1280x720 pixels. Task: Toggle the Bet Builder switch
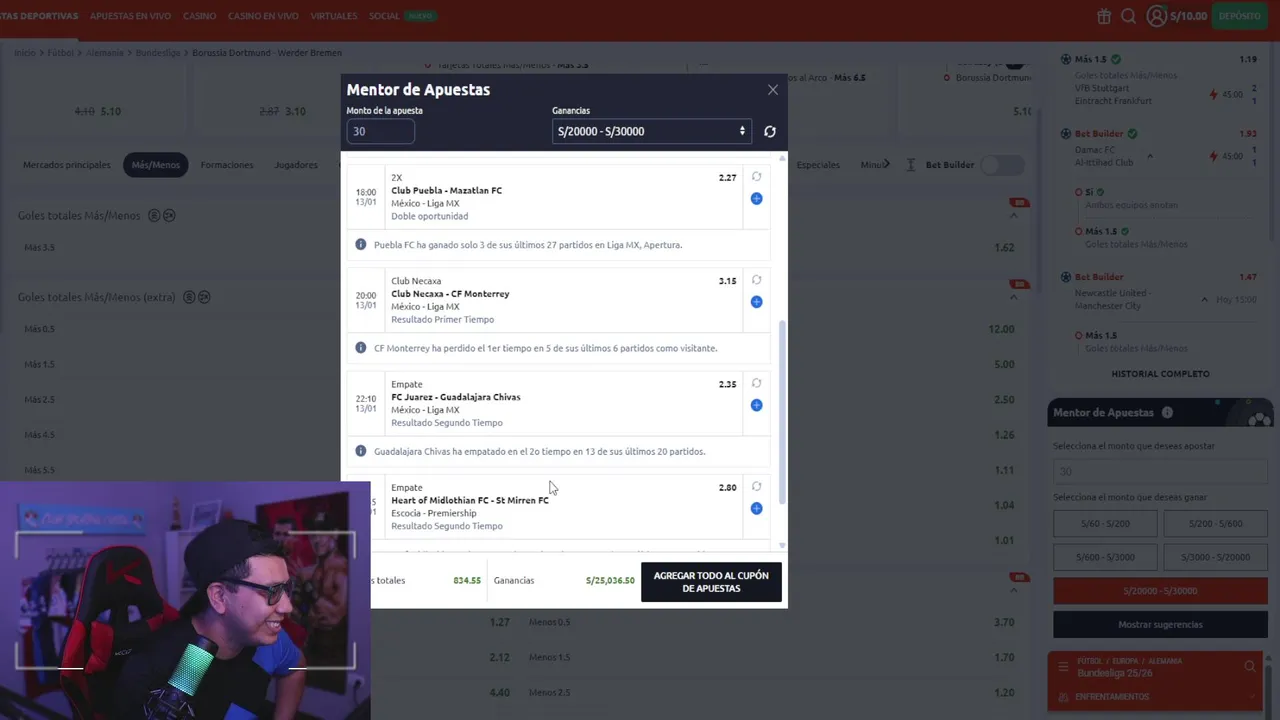(x=1002, y=165)
